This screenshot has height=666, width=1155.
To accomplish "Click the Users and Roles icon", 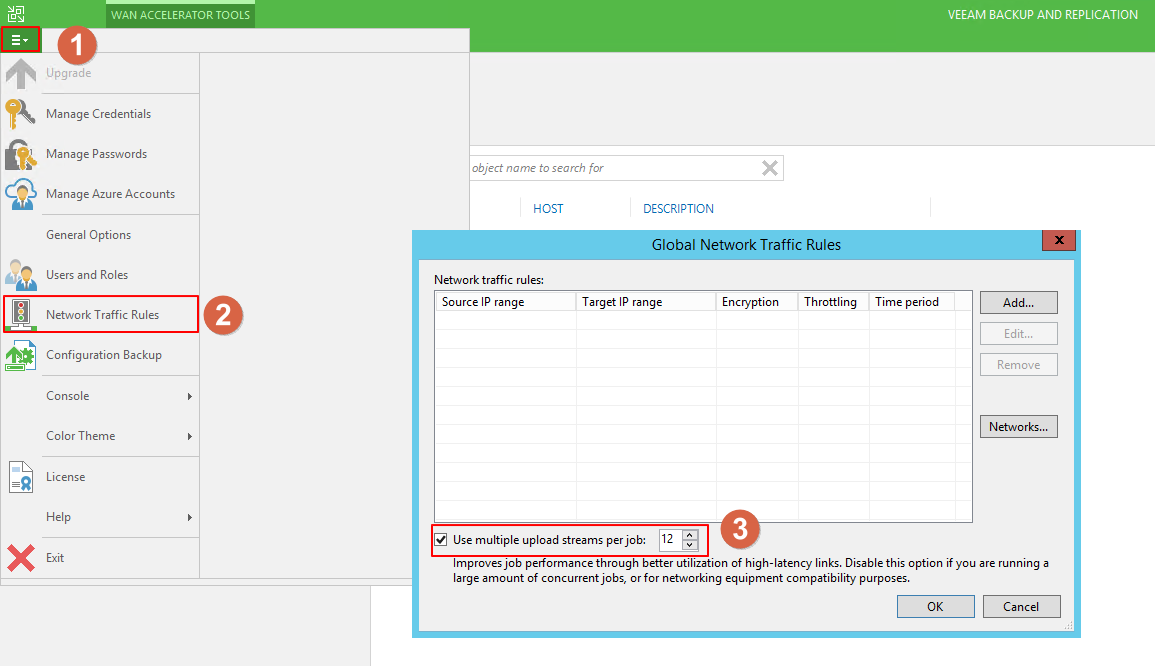I will 20,275.
